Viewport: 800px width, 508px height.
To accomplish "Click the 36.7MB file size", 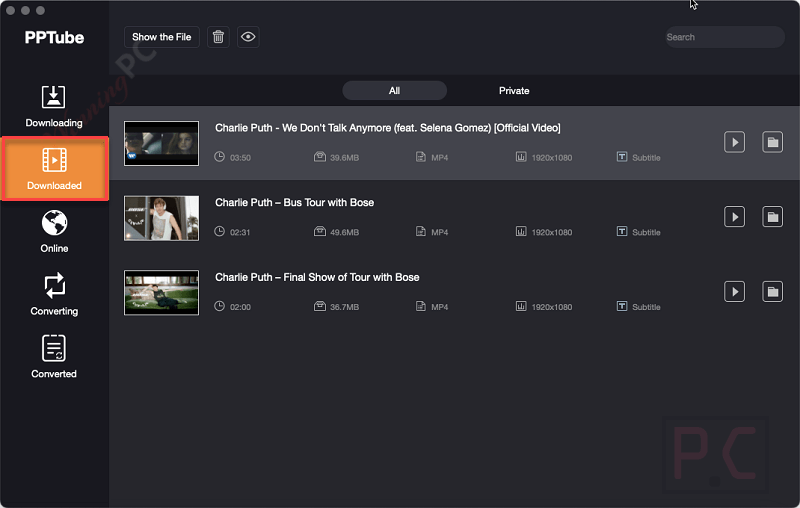I will click(x=344, y=307).
